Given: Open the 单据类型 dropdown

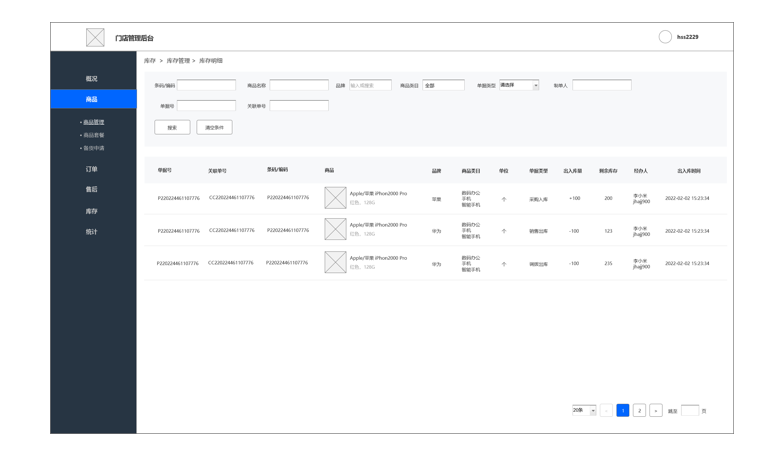Looking at the screenshot, I should tap(519, 85).
